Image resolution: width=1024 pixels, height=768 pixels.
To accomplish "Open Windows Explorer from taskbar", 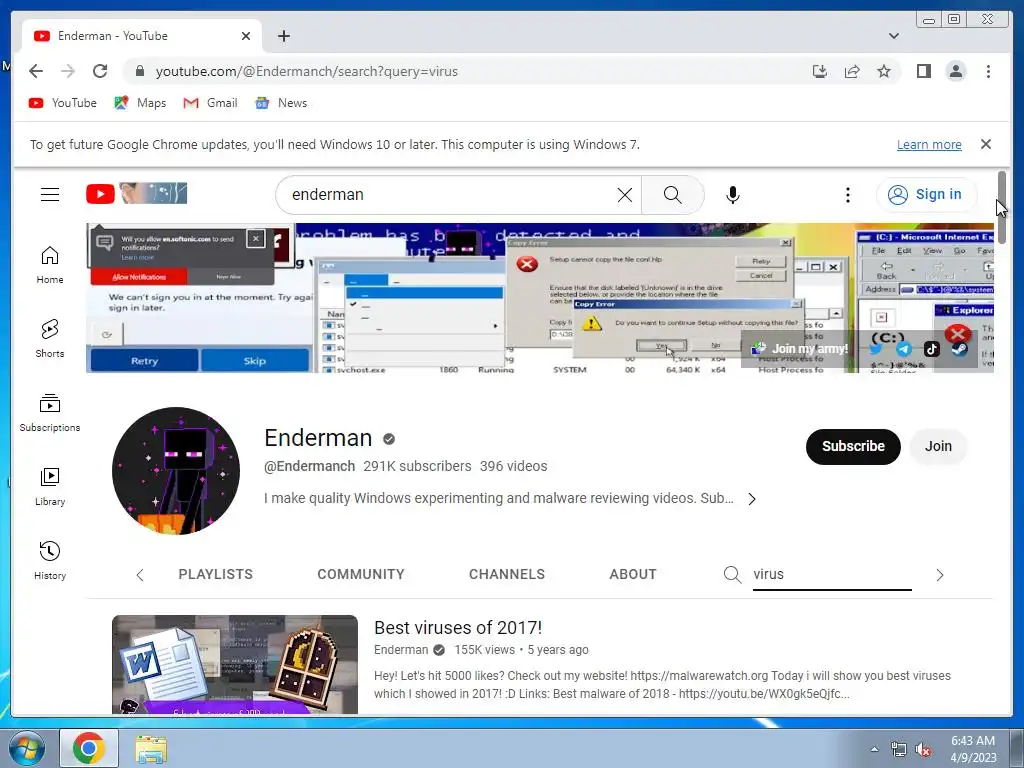I will click(x=151, y=749).
